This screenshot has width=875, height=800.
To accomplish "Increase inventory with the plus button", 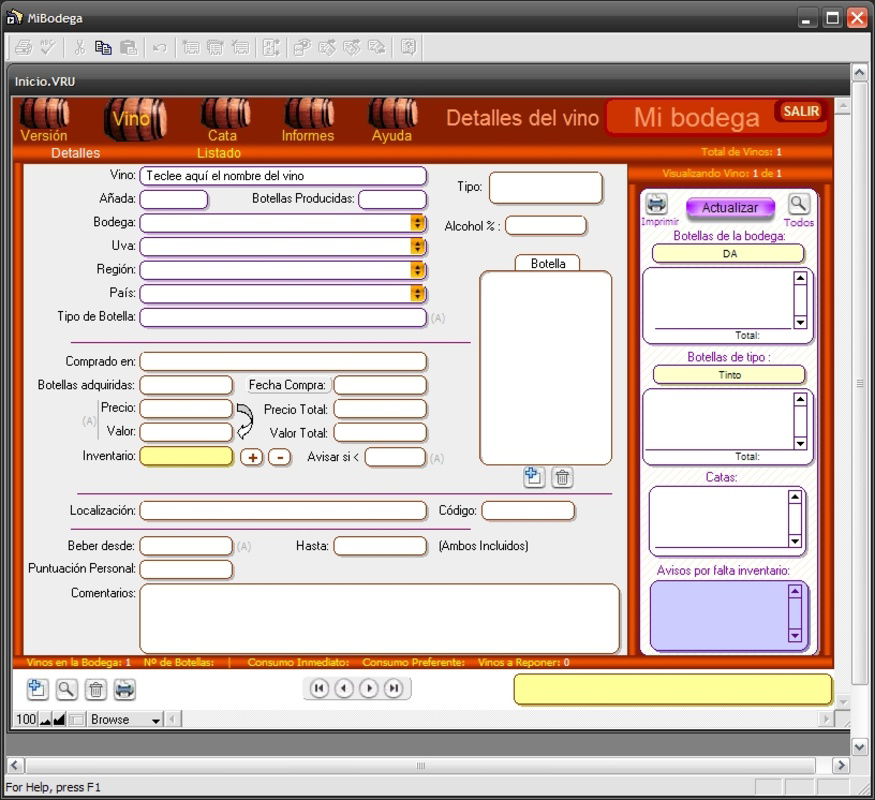I will tap(252, 457).
